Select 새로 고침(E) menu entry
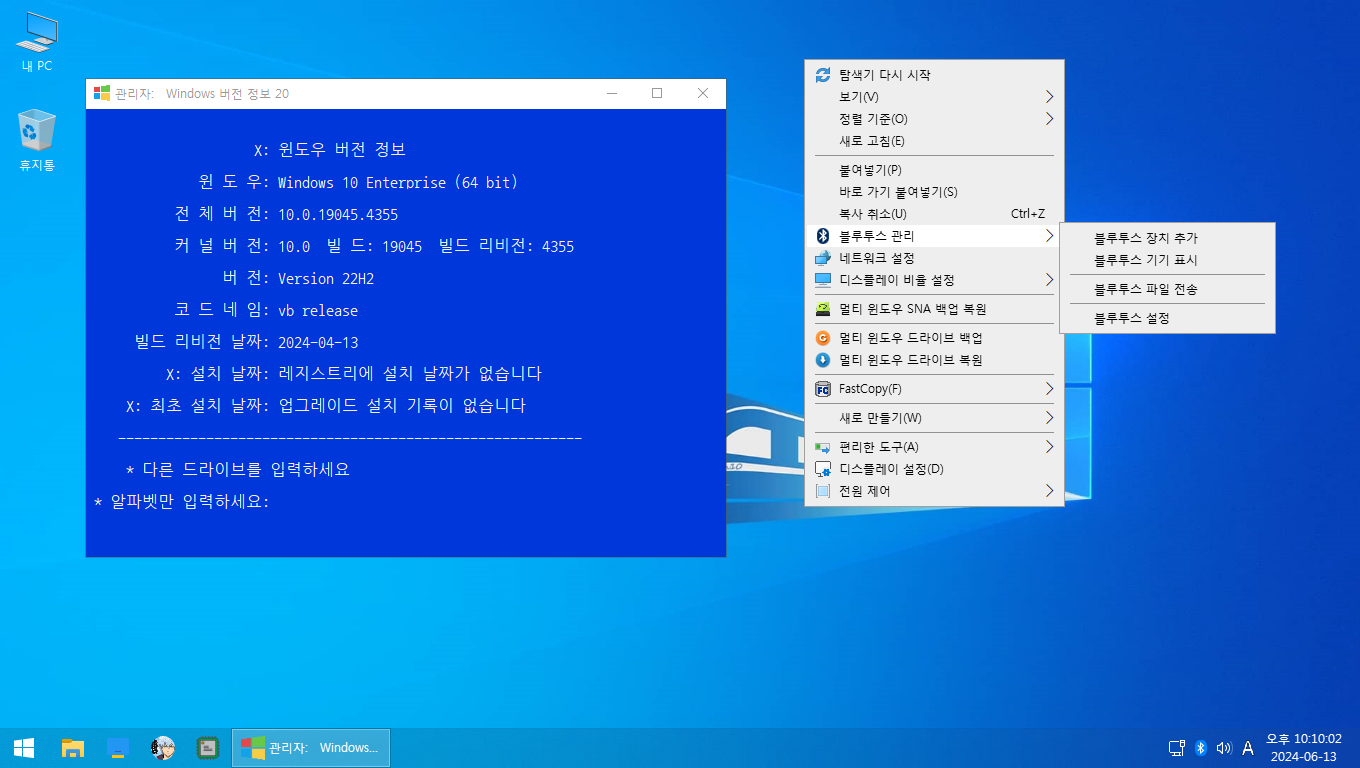 tap(934, 141)
